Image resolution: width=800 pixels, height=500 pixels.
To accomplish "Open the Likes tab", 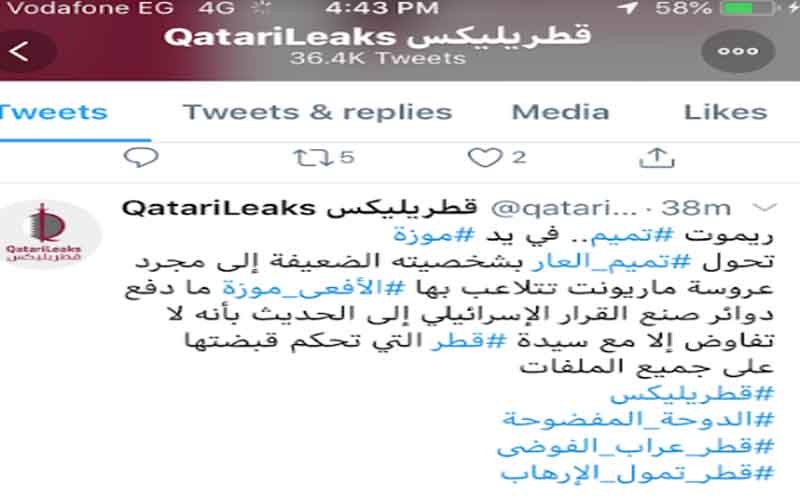I will (x=725, y=112).
